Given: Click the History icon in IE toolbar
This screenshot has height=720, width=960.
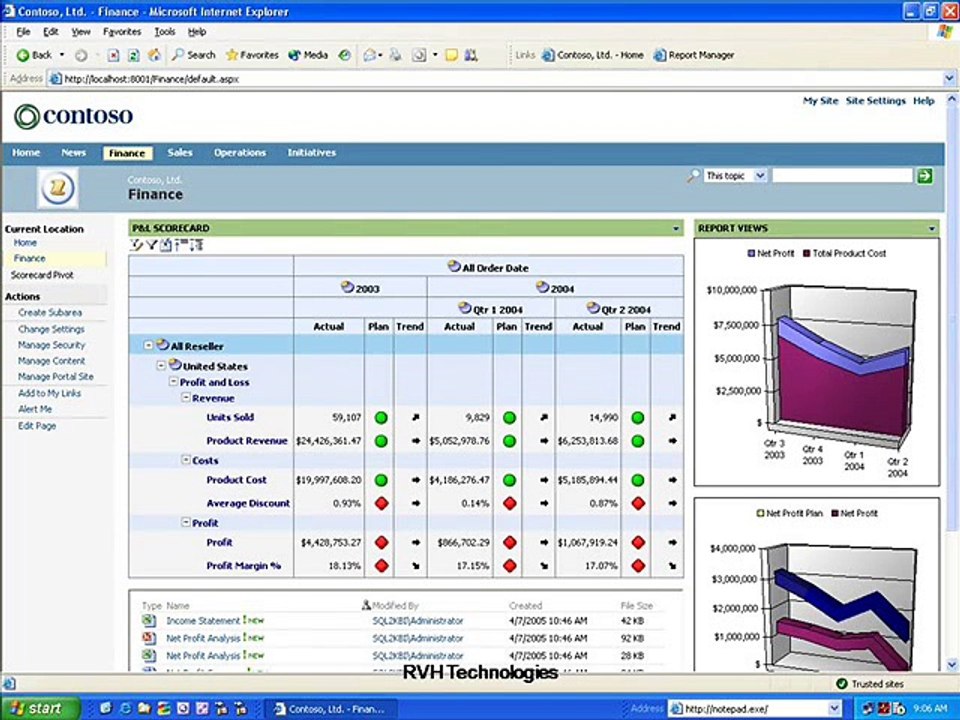Looking at the screenshot, I should click(345, 55).
